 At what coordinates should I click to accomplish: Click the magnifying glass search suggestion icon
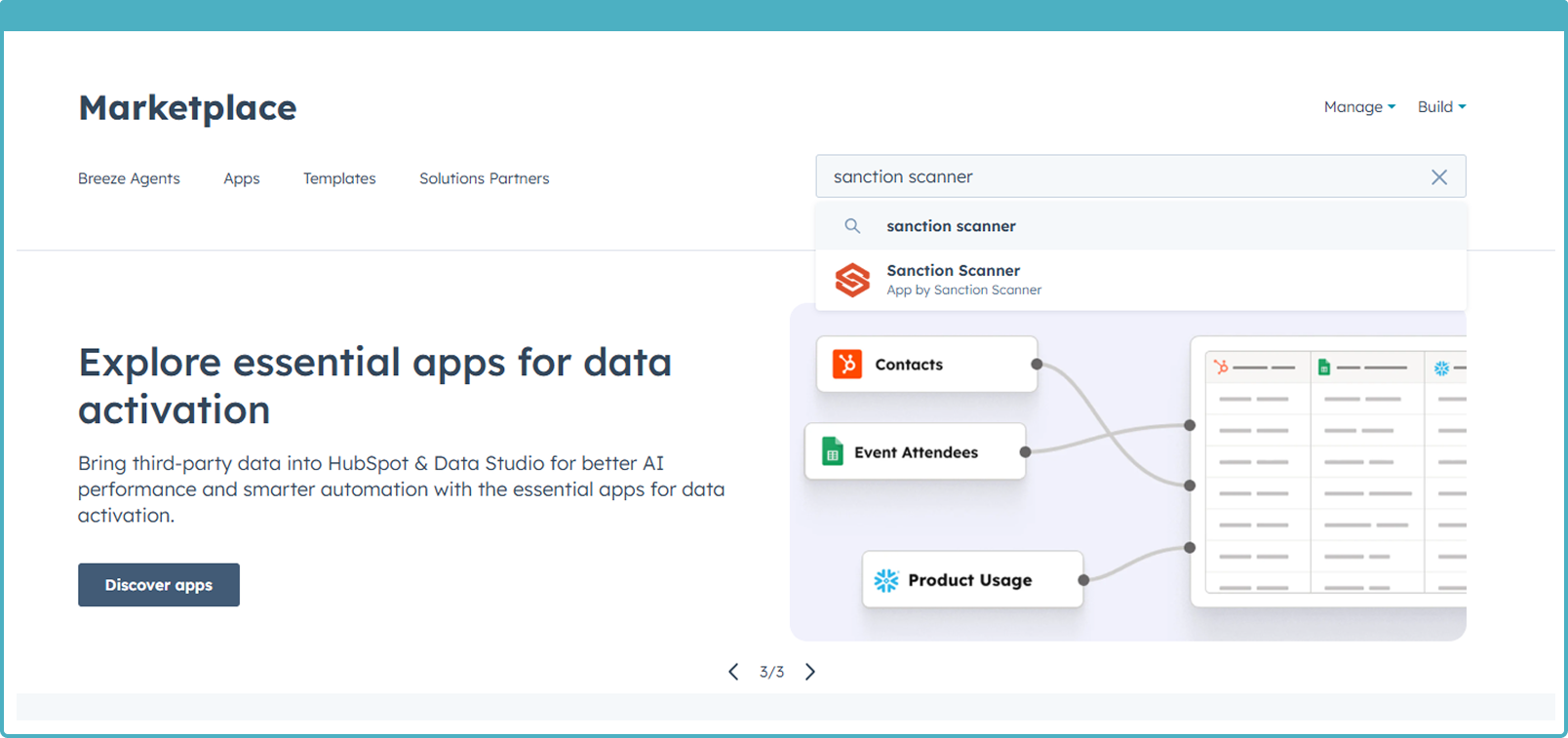point(852,226)
